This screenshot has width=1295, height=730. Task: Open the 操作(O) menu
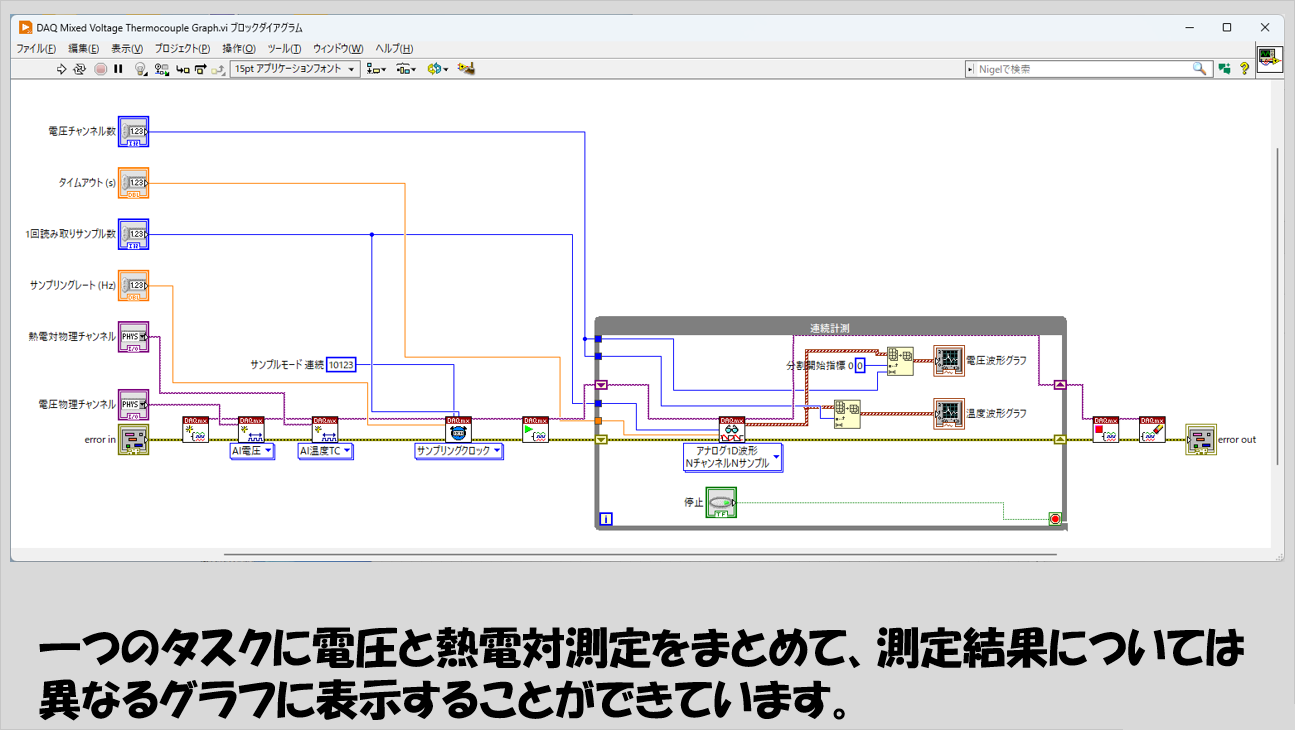pos(238,48)
